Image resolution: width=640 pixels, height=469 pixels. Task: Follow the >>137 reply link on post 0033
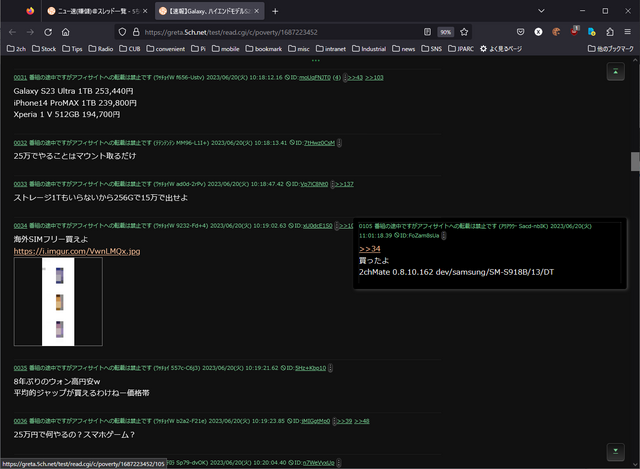[x=344, y=184]
